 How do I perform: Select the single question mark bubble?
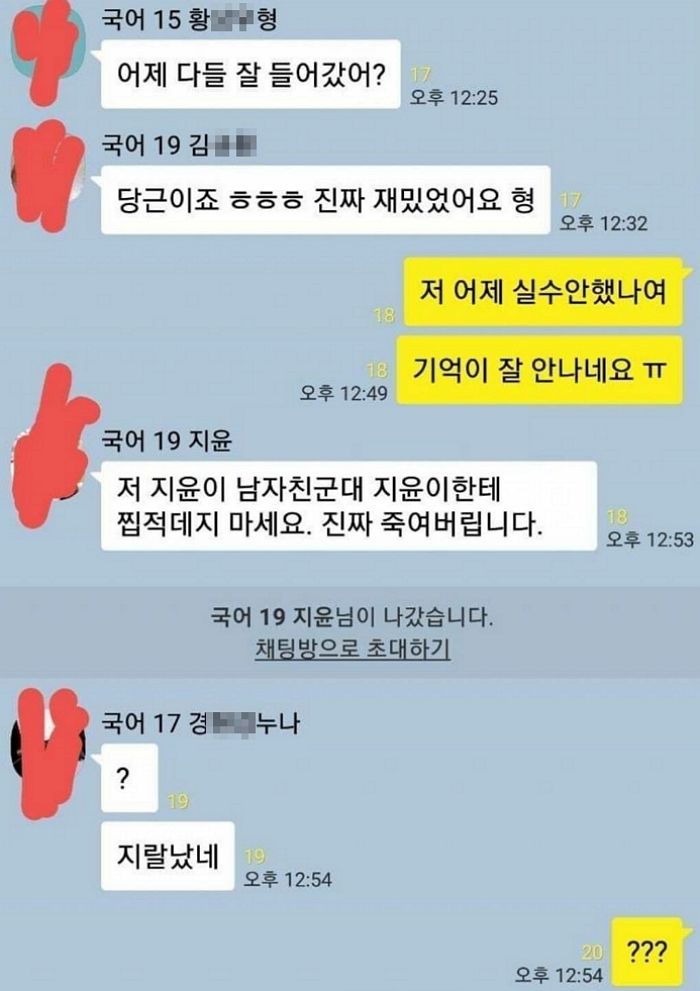[129, 778]
